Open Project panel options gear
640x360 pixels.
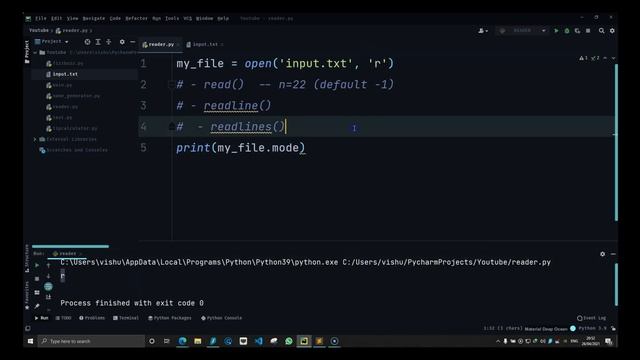122,42
